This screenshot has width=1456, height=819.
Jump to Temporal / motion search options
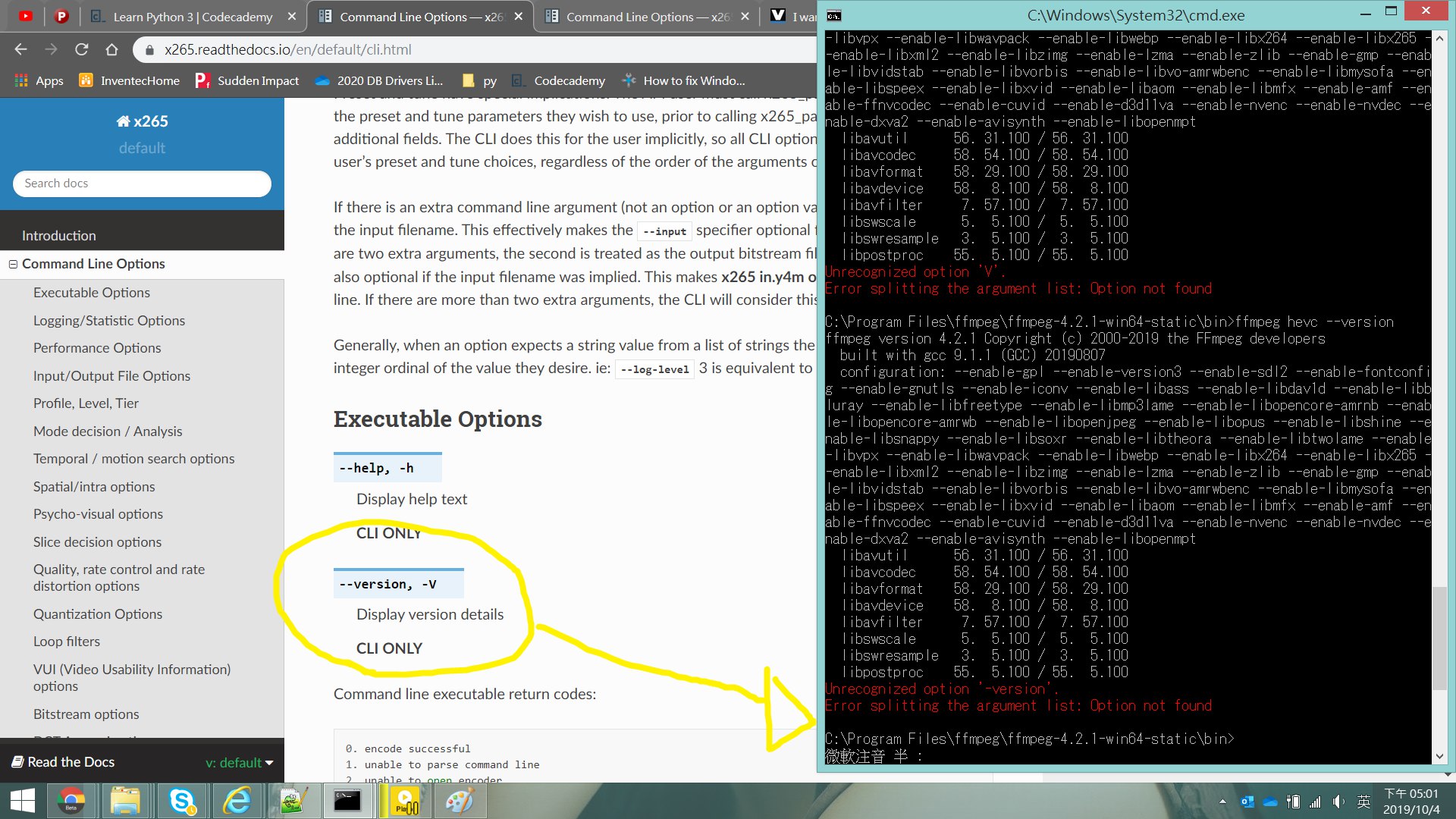(x=133, y=459)
